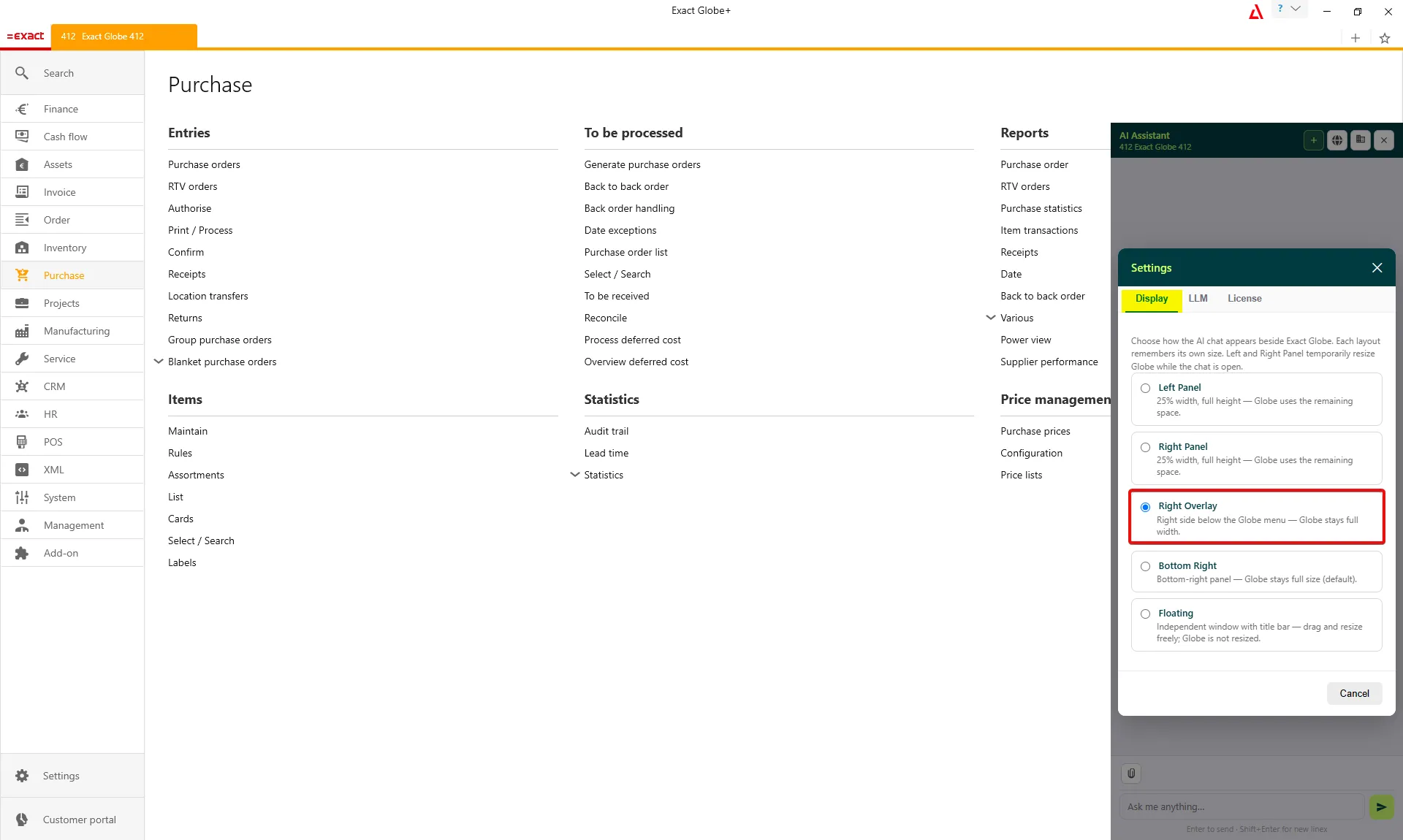Open the Finance module in sidebar
Screen dimensions: 1403x840
72,109
